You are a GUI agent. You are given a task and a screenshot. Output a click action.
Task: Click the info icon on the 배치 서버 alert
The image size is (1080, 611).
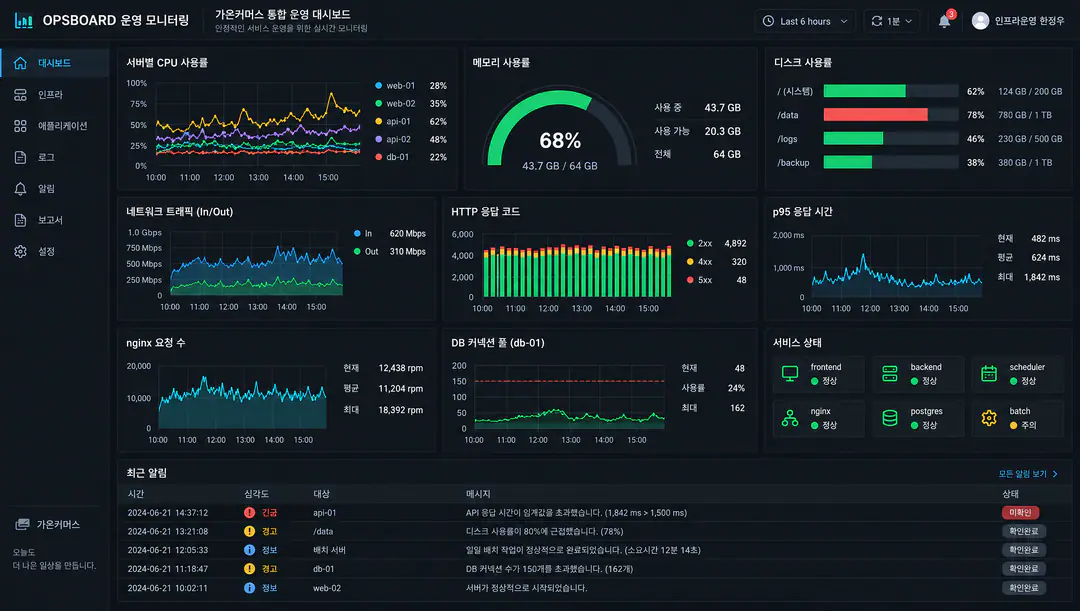[249, 550]
